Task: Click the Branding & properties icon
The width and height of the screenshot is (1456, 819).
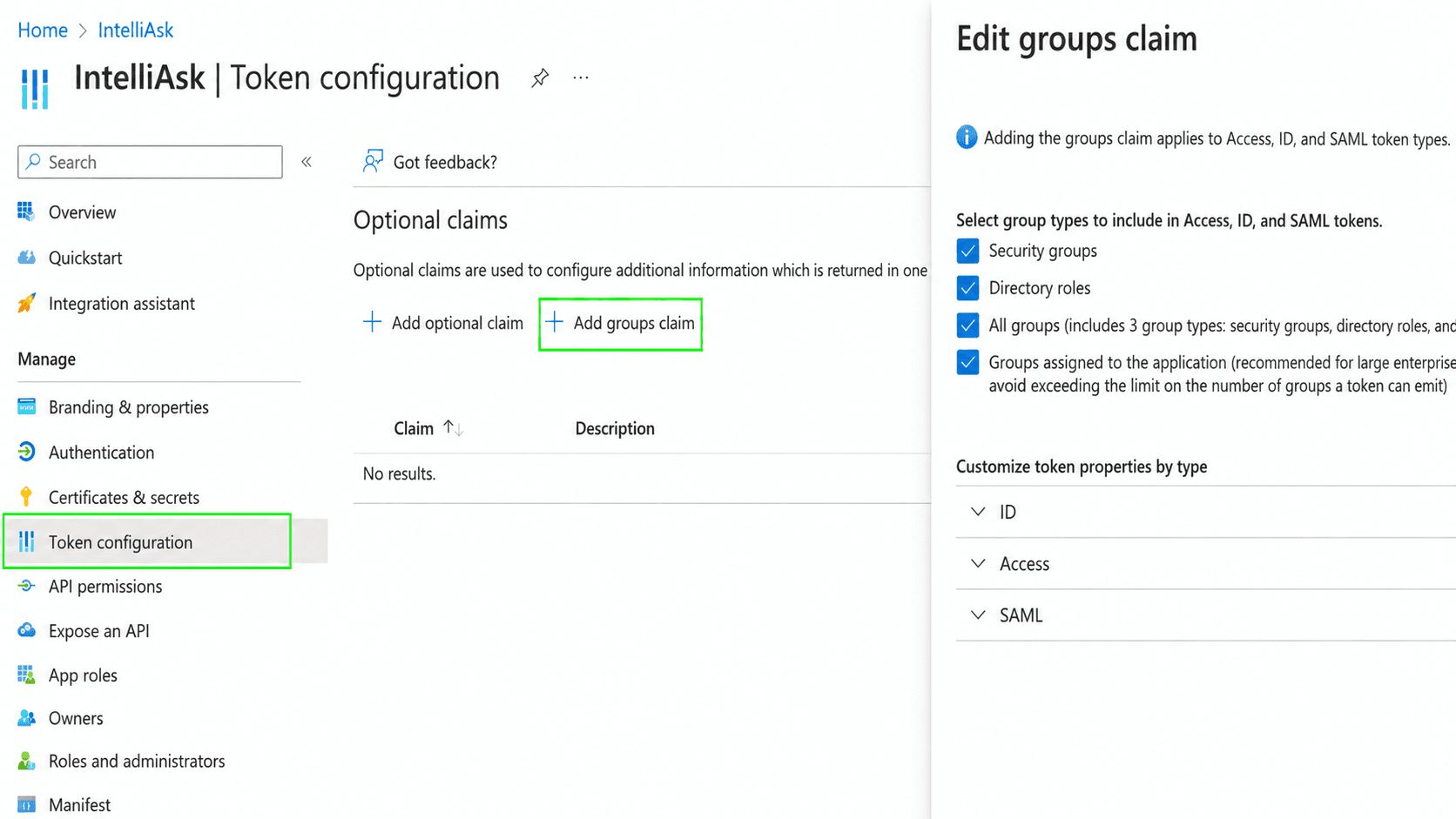Action: 26,406
